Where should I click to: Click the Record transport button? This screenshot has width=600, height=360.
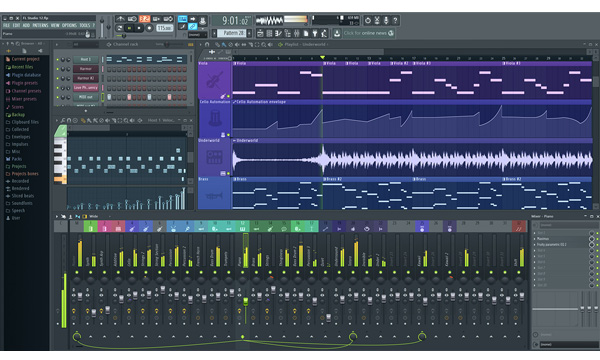click(x=149, y=28)
